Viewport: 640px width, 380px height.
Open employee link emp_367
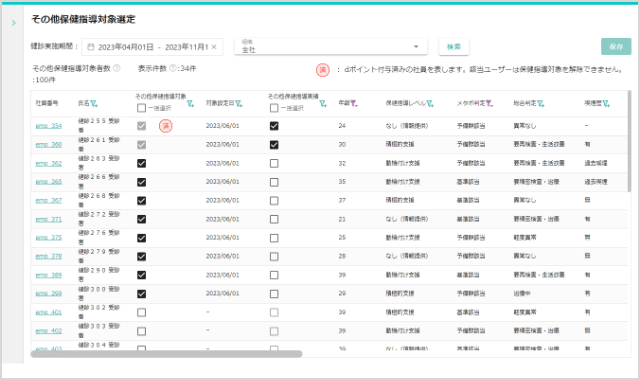pyautogui.click(x=49, y=200)
